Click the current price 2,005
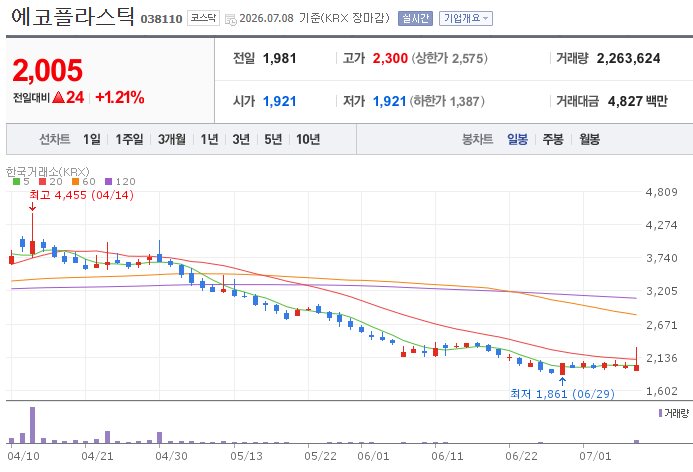The width and height of the screenshot is (693, 472). point(48,71)
